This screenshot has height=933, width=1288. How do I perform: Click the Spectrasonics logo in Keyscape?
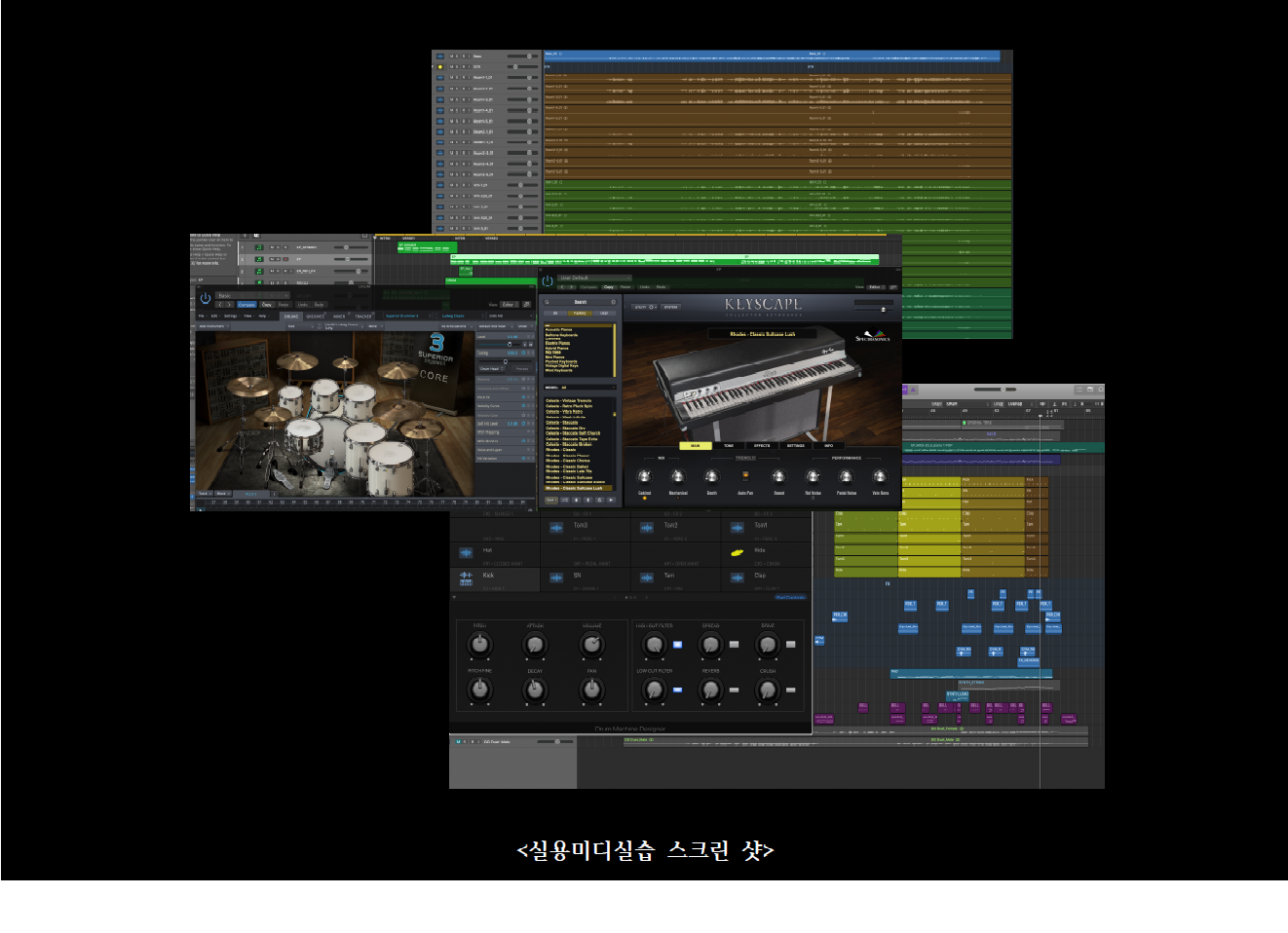(873, 335)
